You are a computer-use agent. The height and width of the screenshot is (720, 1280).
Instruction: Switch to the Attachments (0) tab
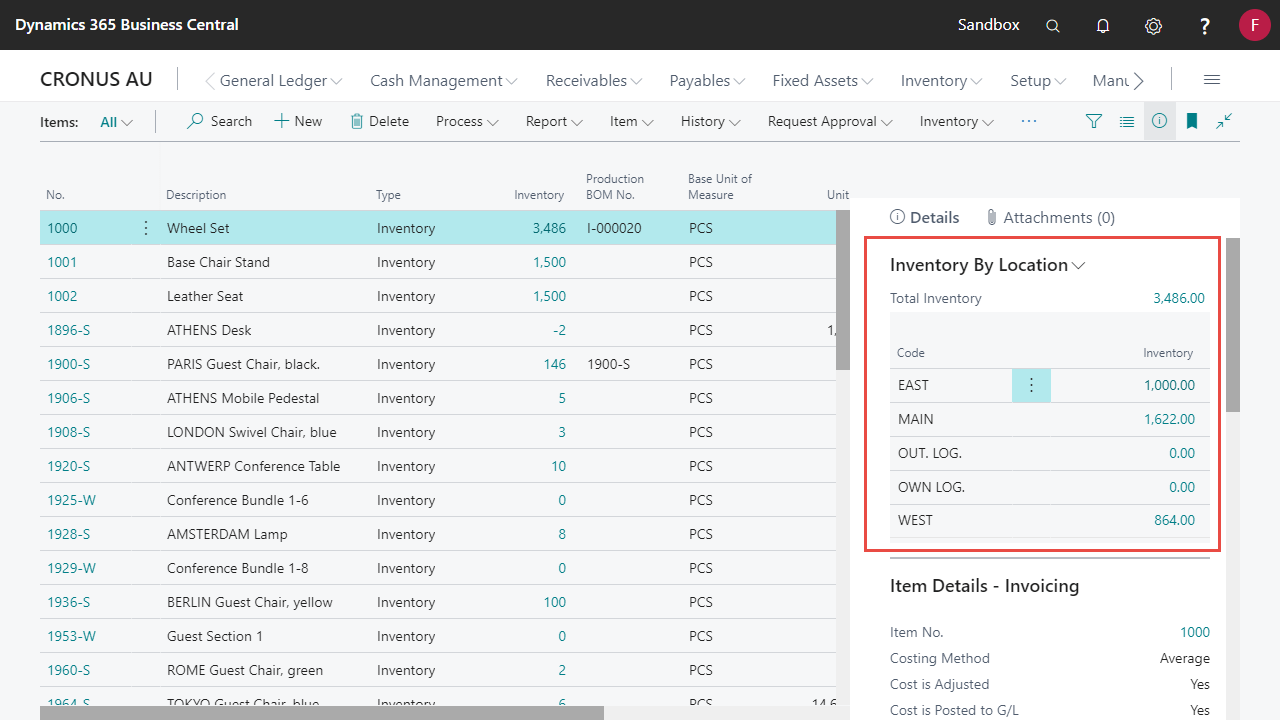[x=1050, y=217]
